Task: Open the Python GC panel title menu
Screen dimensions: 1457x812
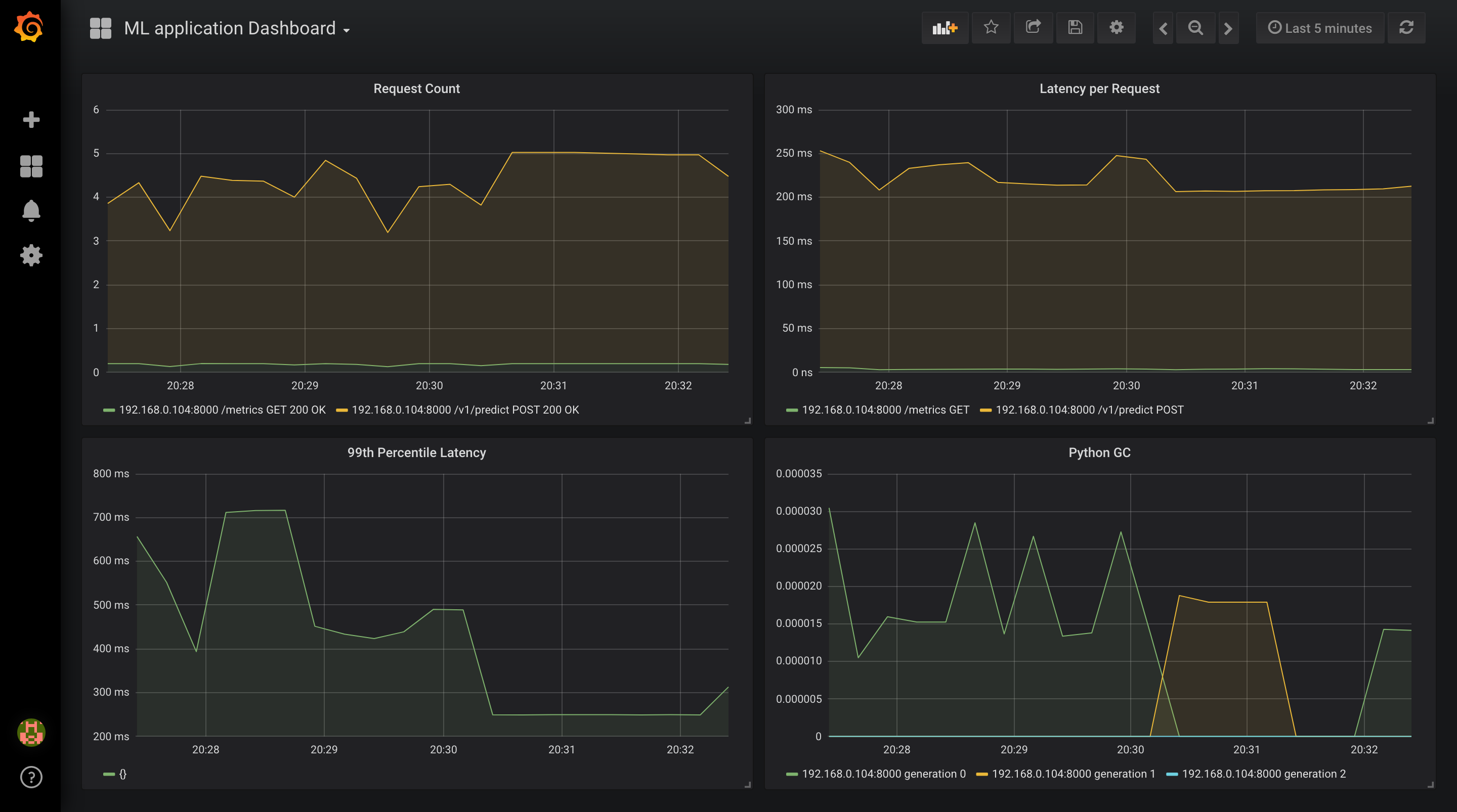Action: pos(1099,453)
